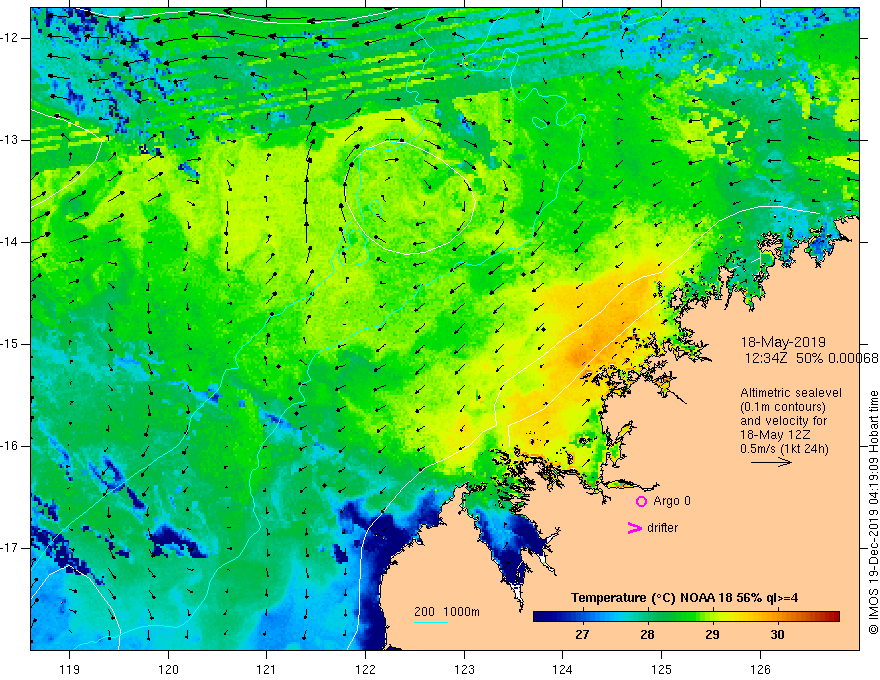Click the '12:34Z 50% 0.00068' text

(811, 358)
